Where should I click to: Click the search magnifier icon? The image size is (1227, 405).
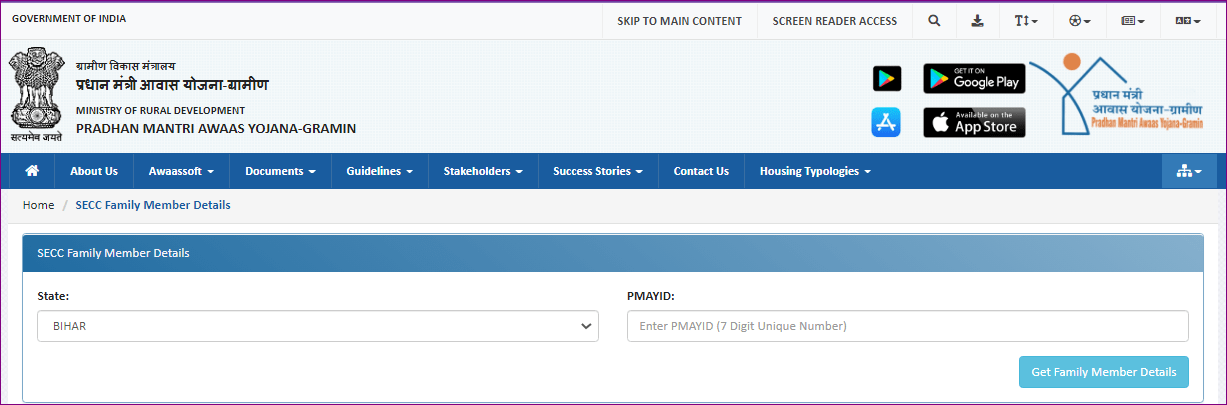click(x=934, y=21)
